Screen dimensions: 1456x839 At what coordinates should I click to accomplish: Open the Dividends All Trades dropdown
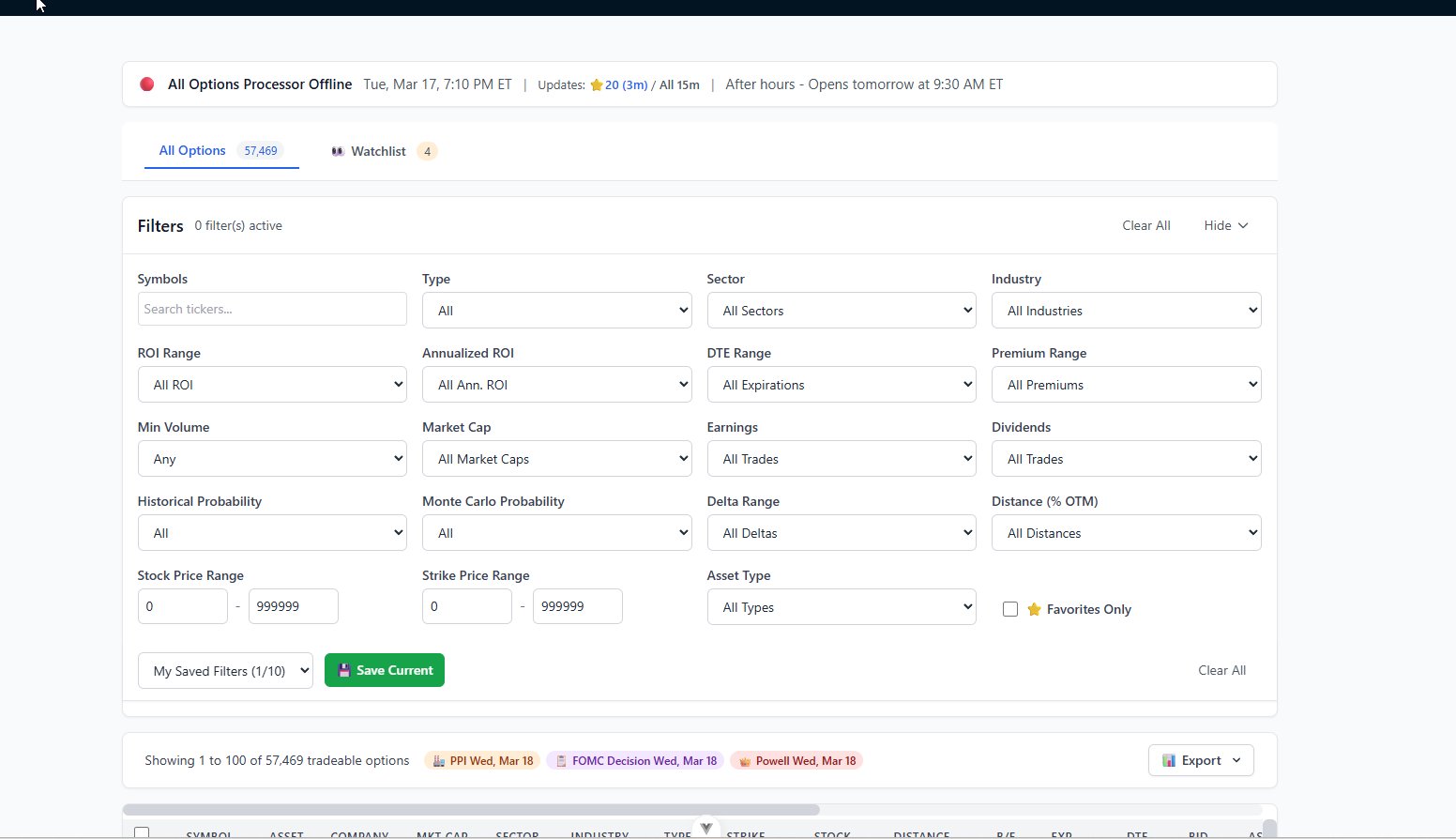point(1126,459)
